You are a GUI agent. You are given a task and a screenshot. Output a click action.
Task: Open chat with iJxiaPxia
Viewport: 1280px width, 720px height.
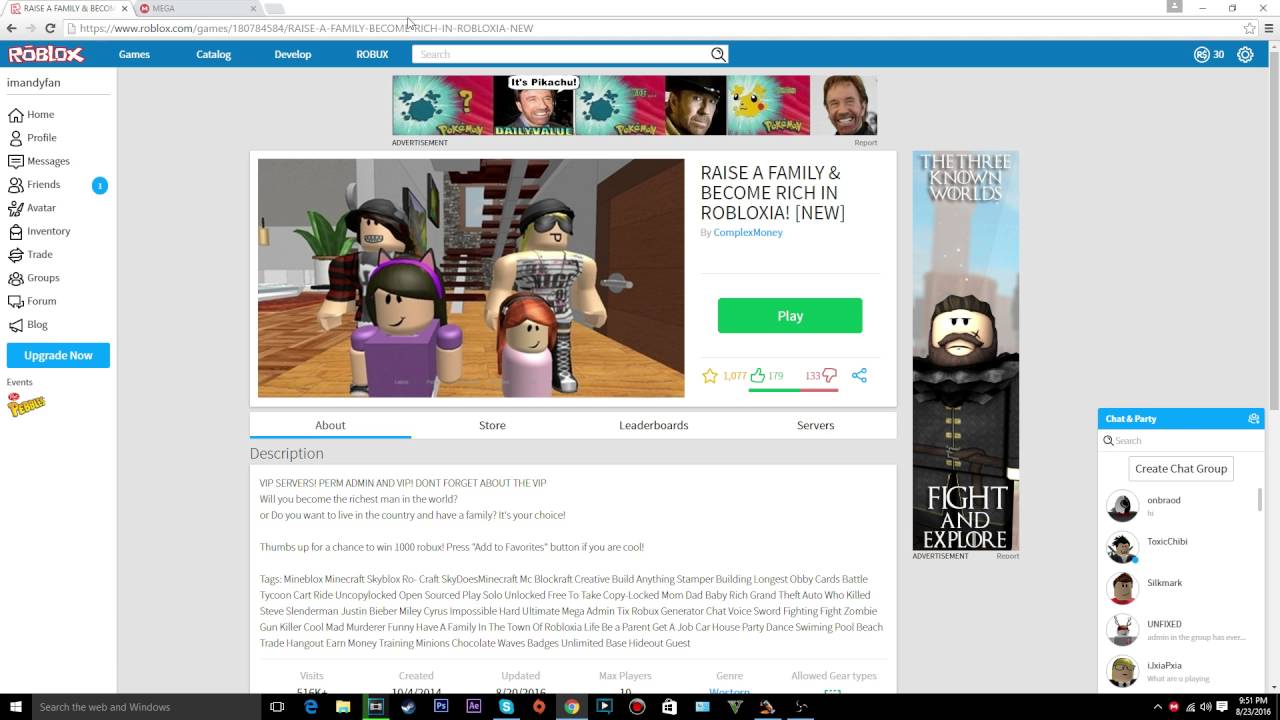coord(1177,671)
